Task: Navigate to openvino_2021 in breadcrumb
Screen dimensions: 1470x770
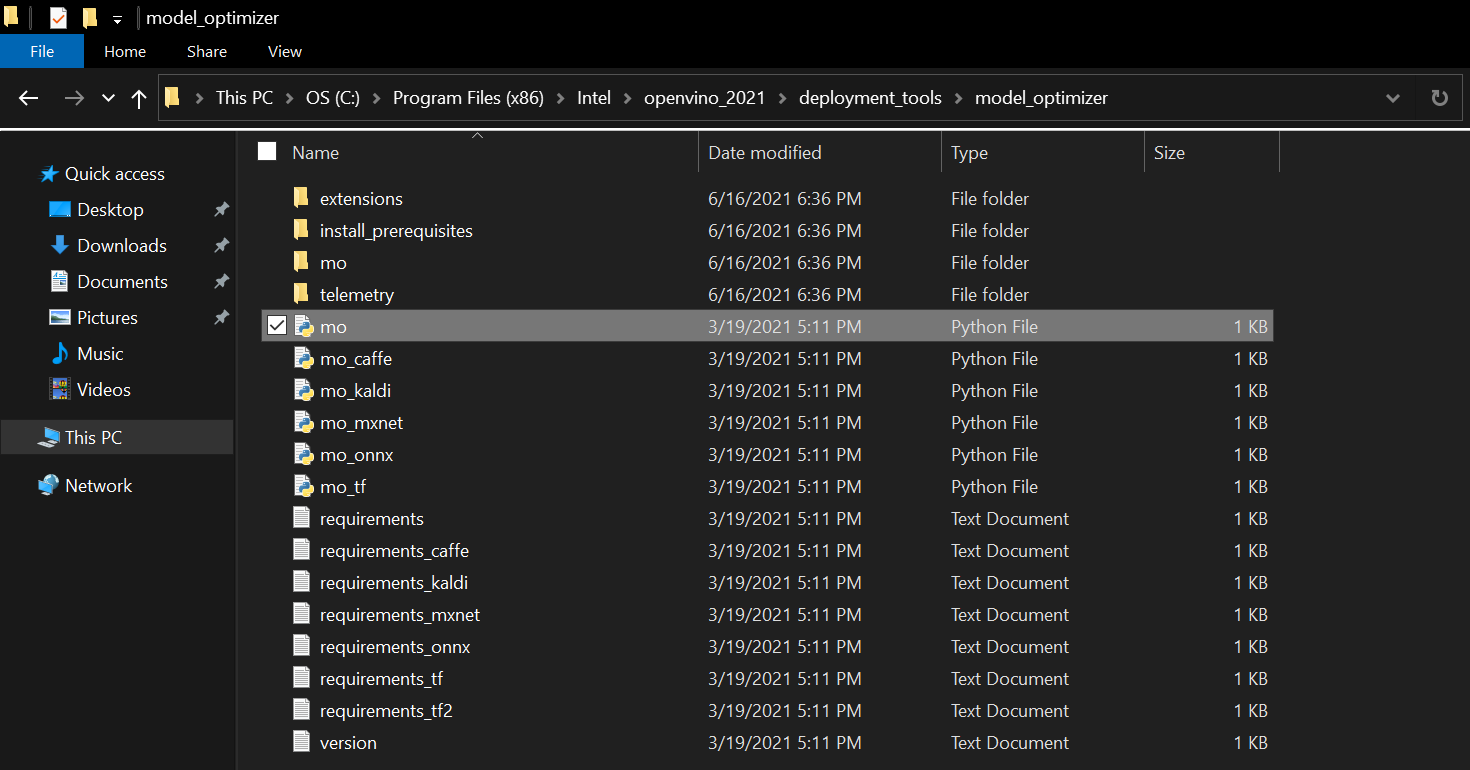Action: click(704, 98)
